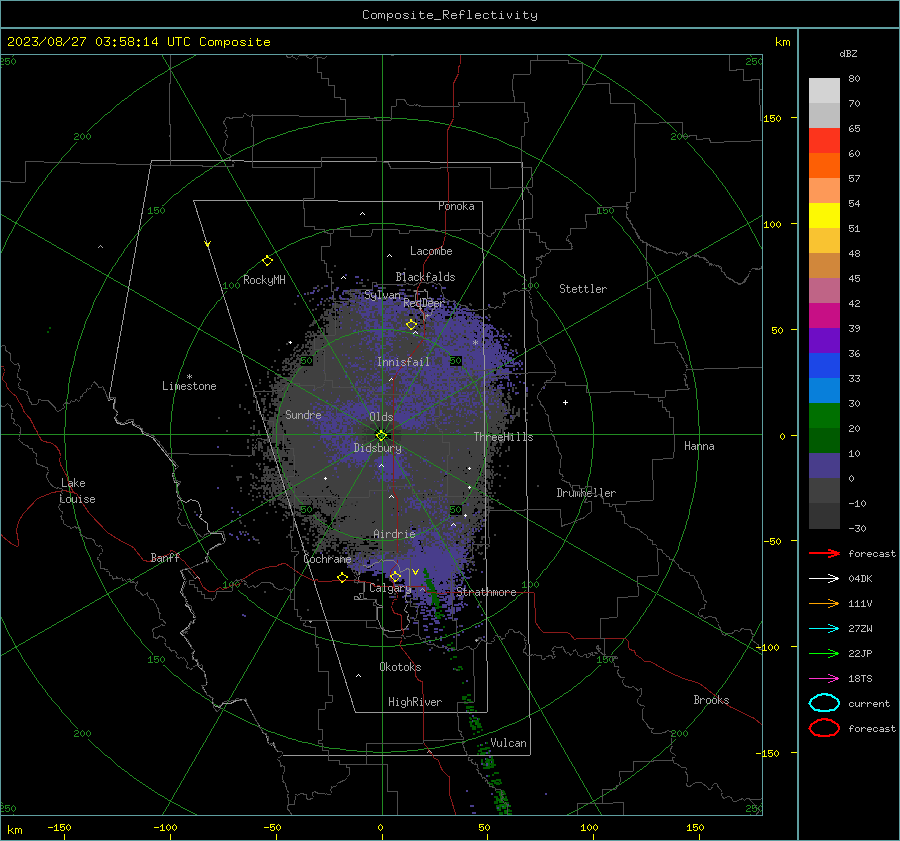Click the Limestone label
The height and width of the screenshot is (841, 900).
pos(189,386)
